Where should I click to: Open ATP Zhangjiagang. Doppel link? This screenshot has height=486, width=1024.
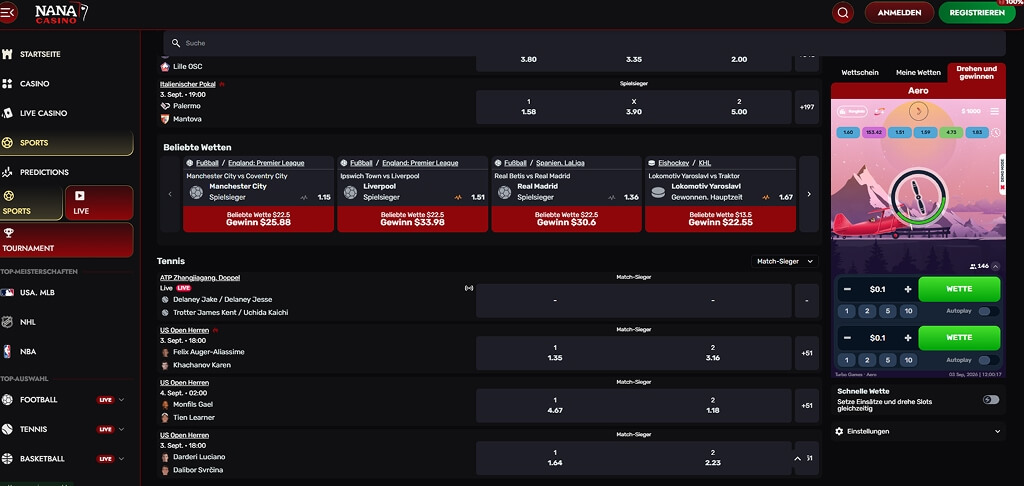click(200, 278)
